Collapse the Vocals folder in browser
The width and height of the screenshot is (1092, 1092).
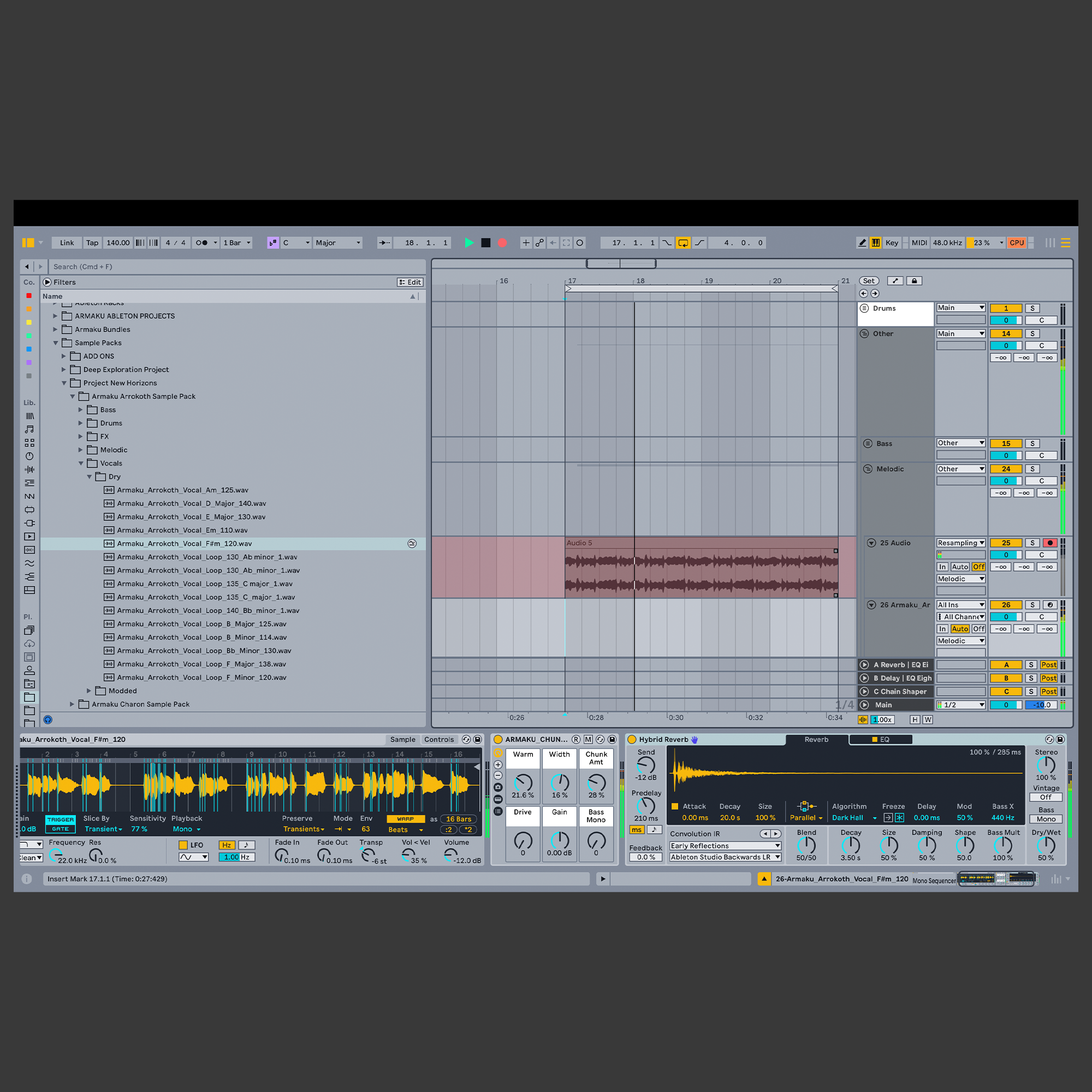81,463
